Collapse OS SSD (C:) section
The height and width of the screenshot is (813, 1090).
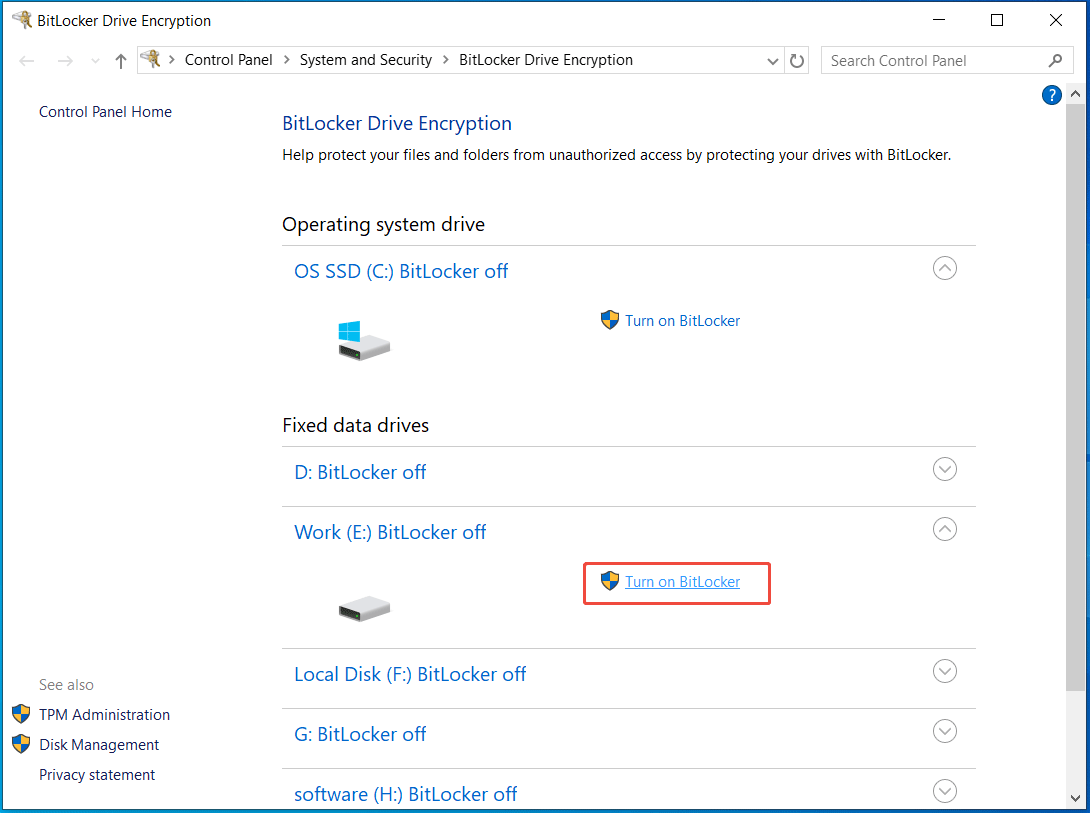tap(945, 268)
